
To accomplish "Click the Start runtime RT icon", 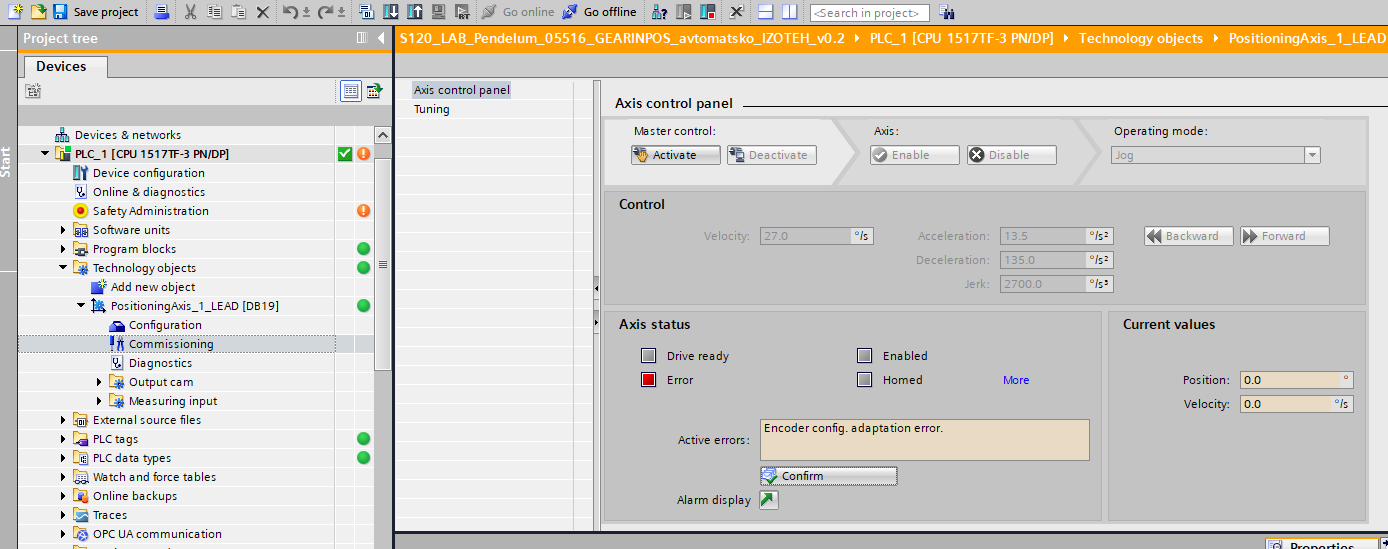I will 462,12.
